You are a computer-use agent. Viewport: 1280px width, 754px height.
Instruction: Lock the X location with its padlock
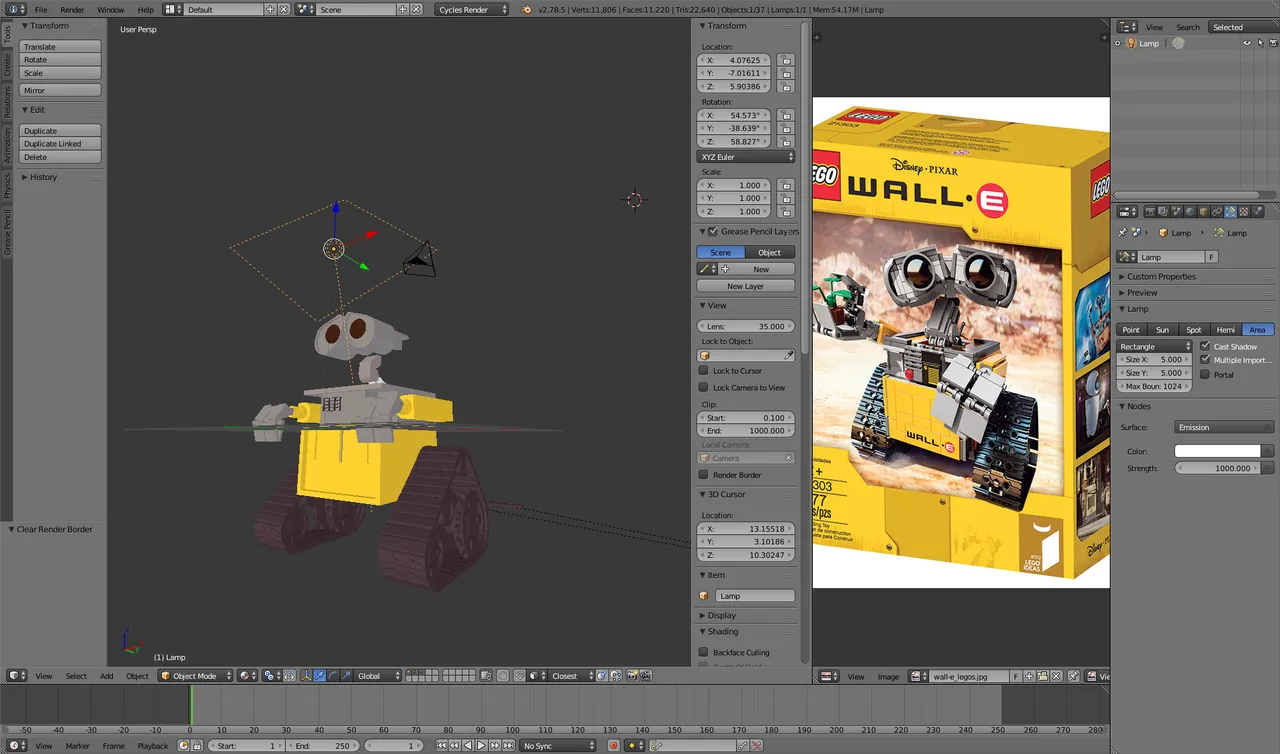click(x=786, y=60)
